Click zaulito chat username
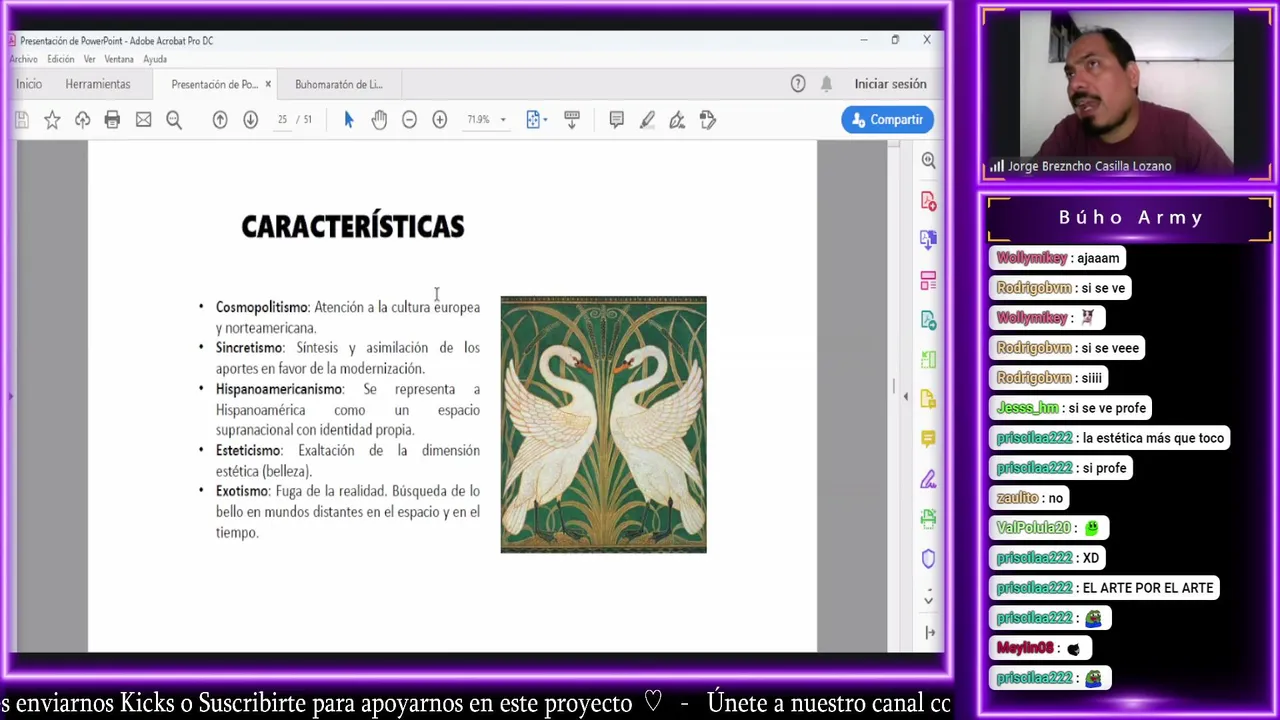This screenshot has width=1280, height=720. pos(1017,498)
